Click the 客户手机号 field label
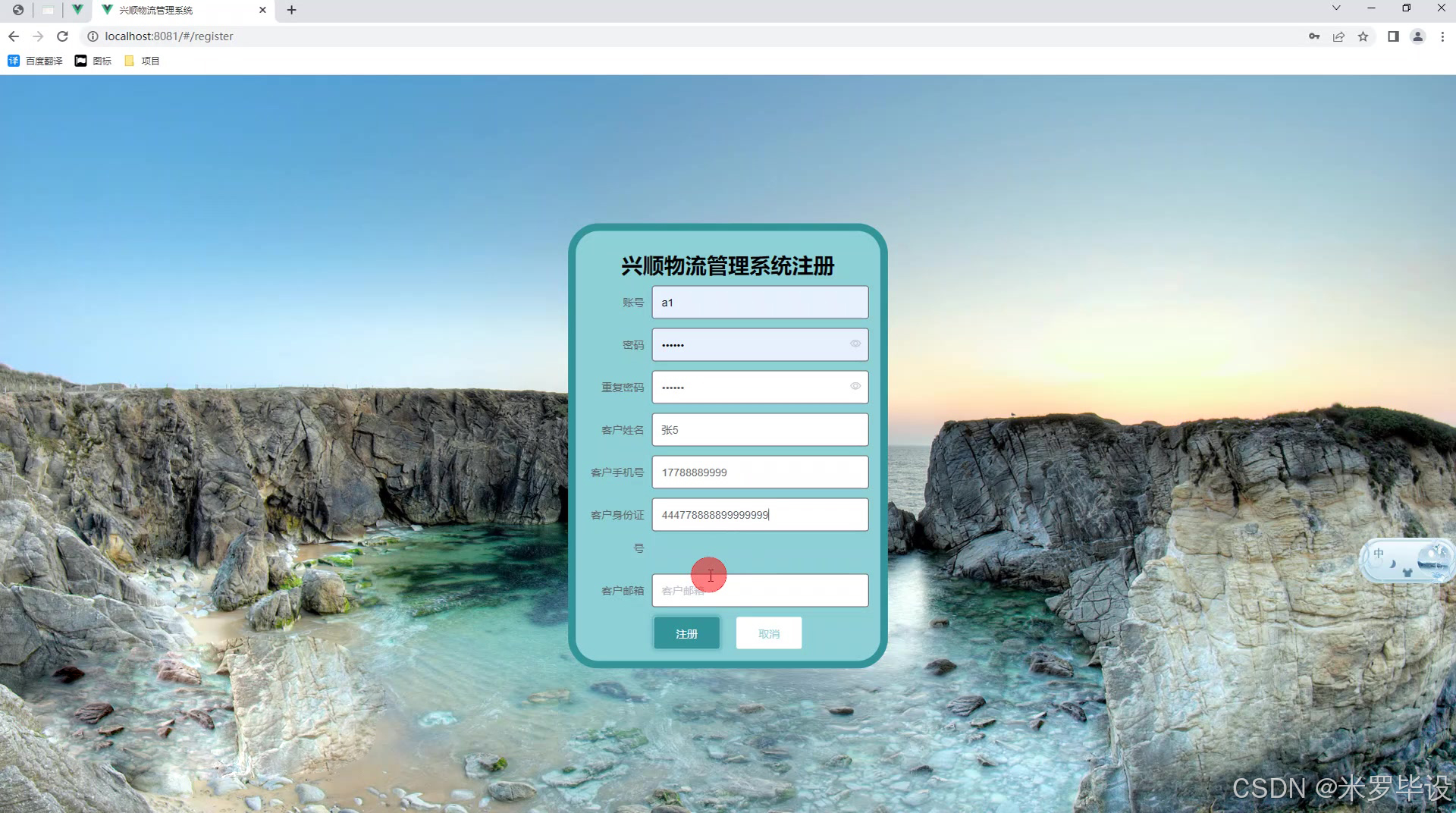Image resolution: width=1456 pixels, height=813 pixels. [x=617, y=472]
